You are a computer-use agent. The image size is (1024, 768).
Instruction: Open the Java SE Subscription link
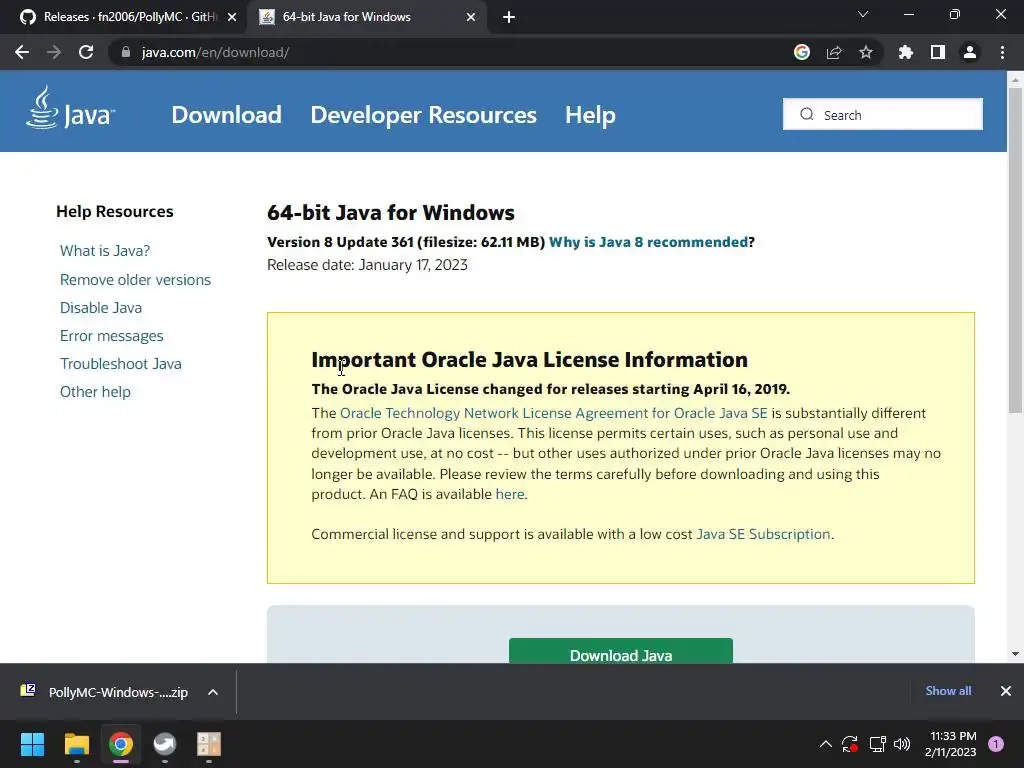click(763, 534)
